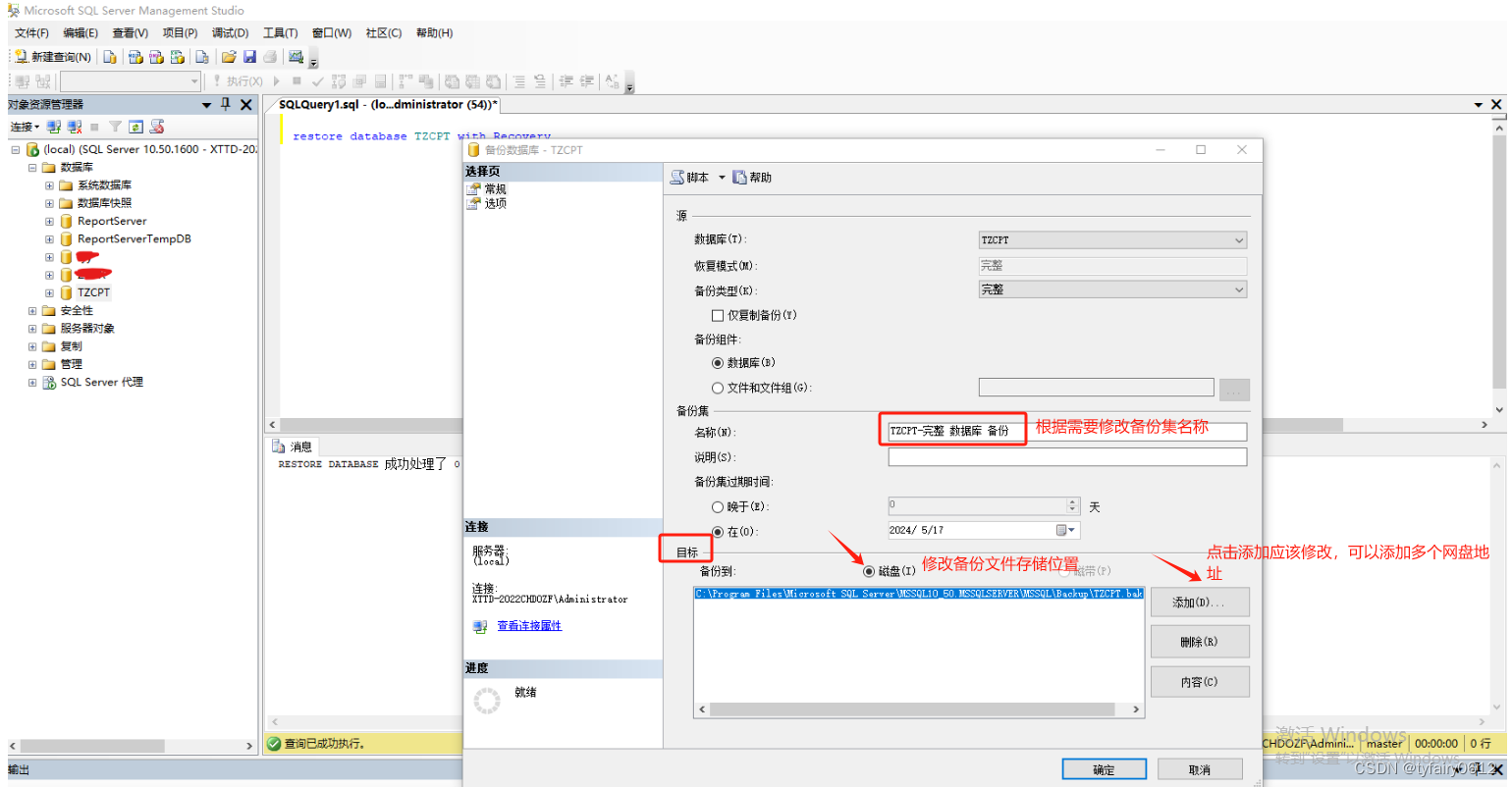Click the 添加(D)... button
This screenshot has height=787, width=1512.
(1200, 603)
